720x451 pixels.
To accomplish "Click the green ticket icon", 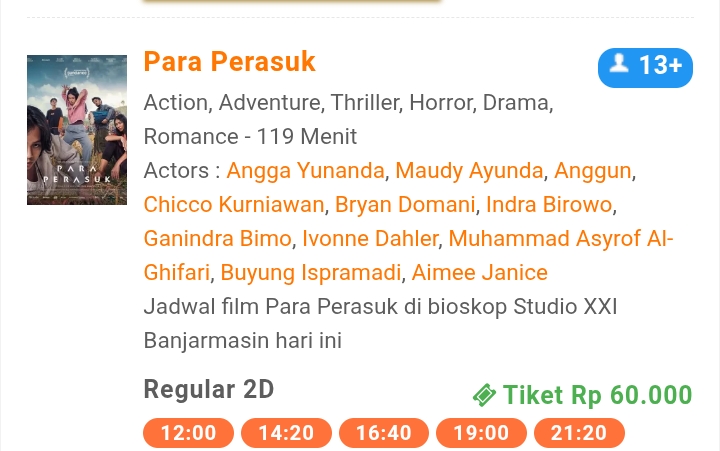I will point(484,396).
